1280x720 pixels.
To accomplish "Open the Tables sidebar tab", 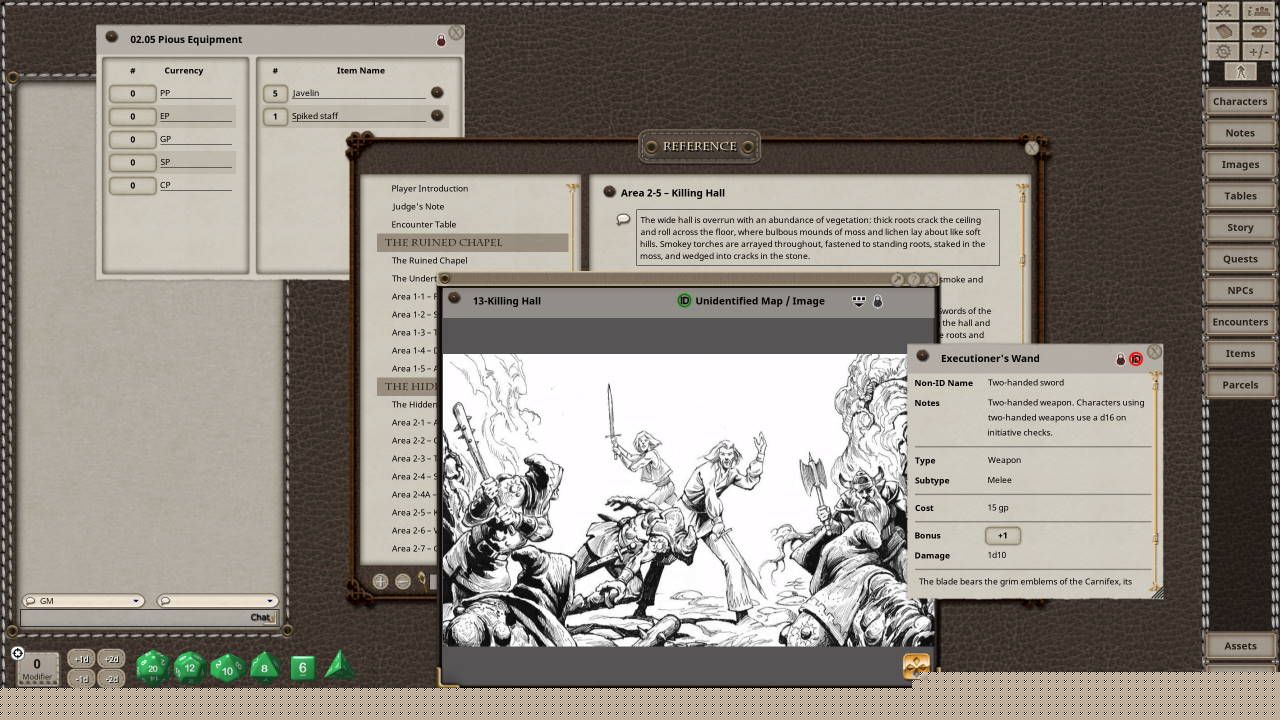I will [1240, 196].
